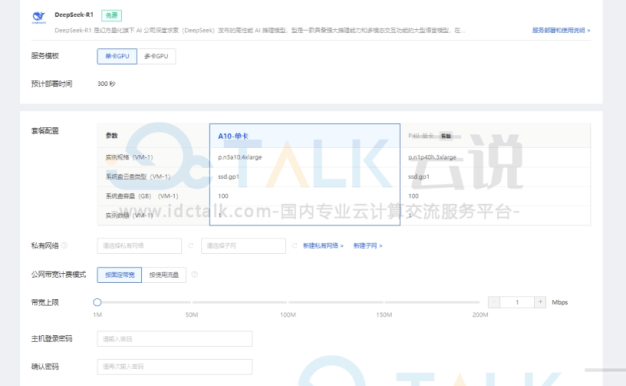Click the DeepSeek whale logo icon

tap(39, 17)
